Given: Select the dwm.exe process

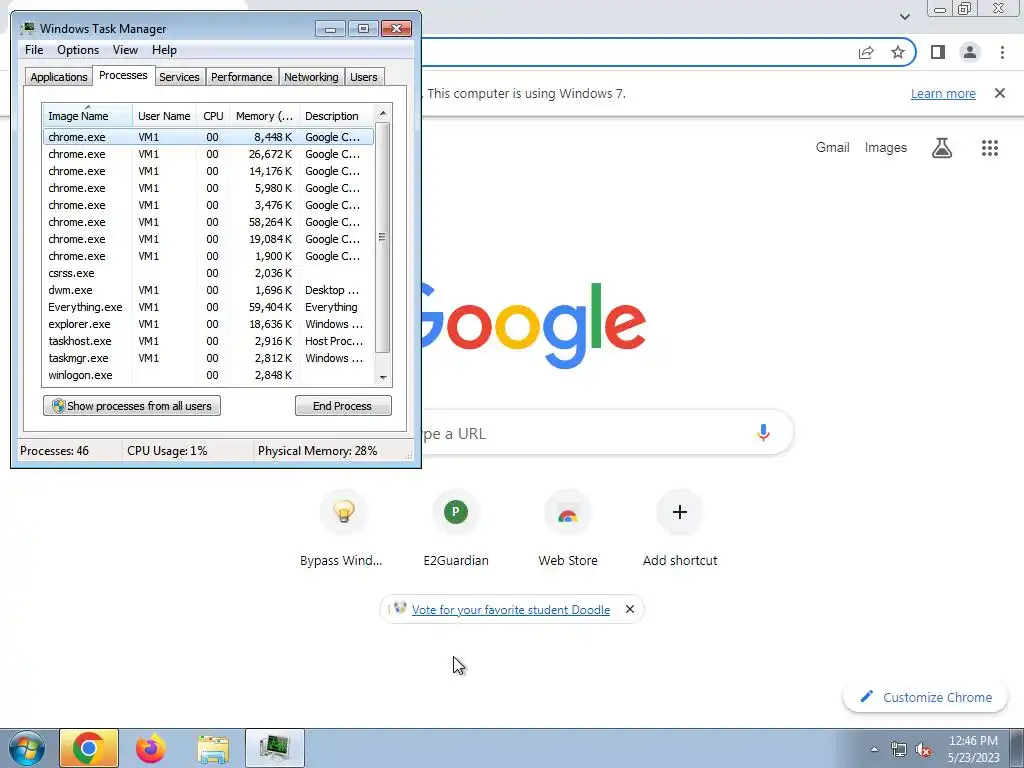Looking at the screenshot, I should 209,290.
